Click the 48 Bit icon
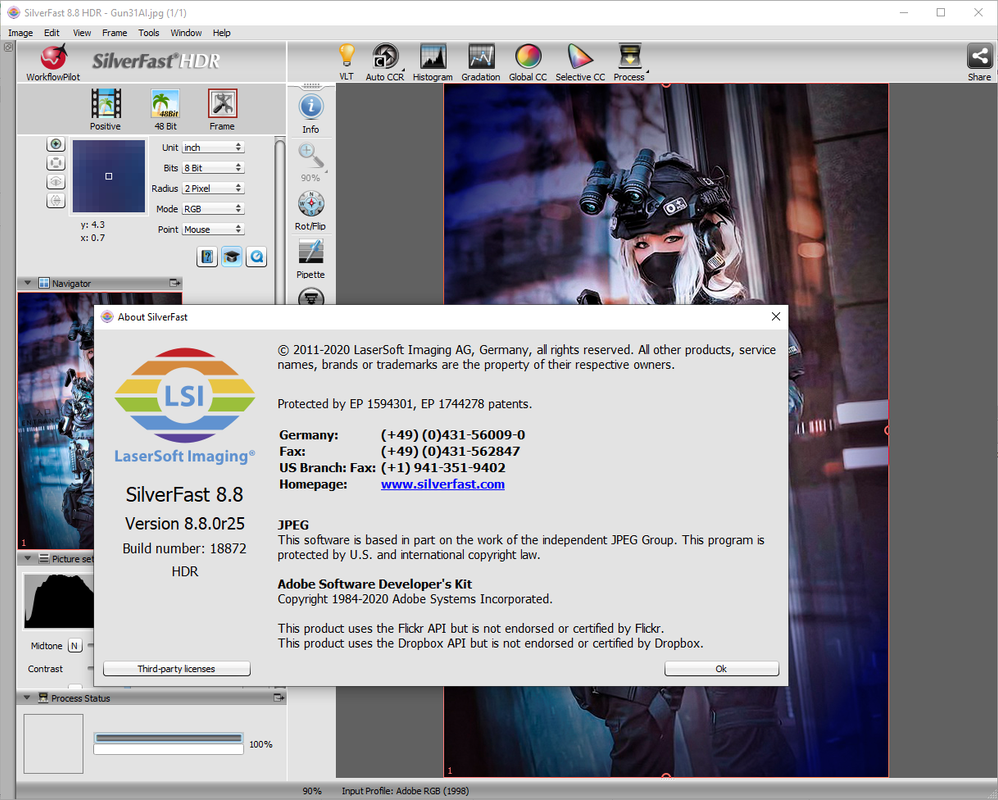998x800 pixels. click(x=165, y=109)
